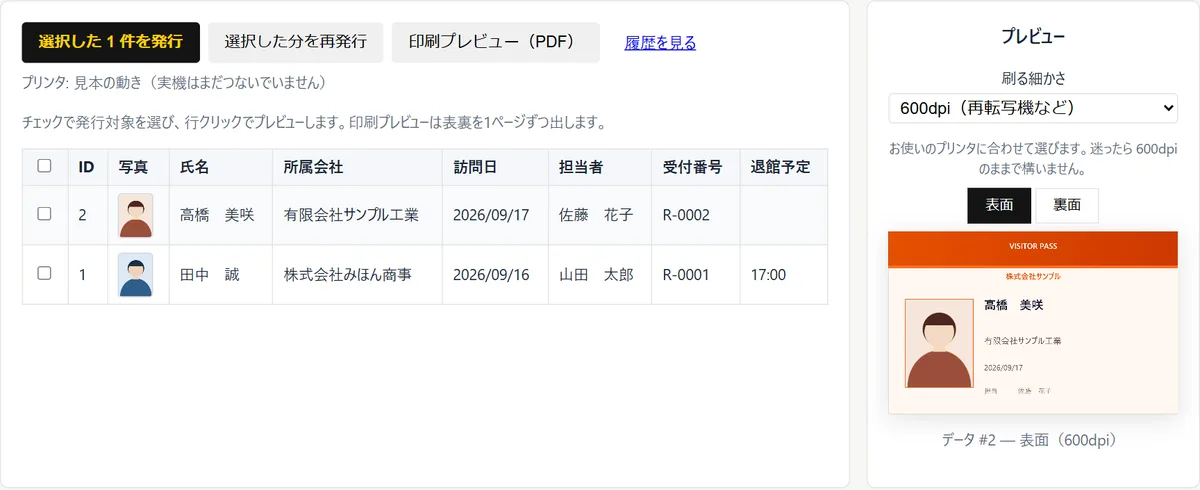Click the 写真 column header

tap(138, 167)
